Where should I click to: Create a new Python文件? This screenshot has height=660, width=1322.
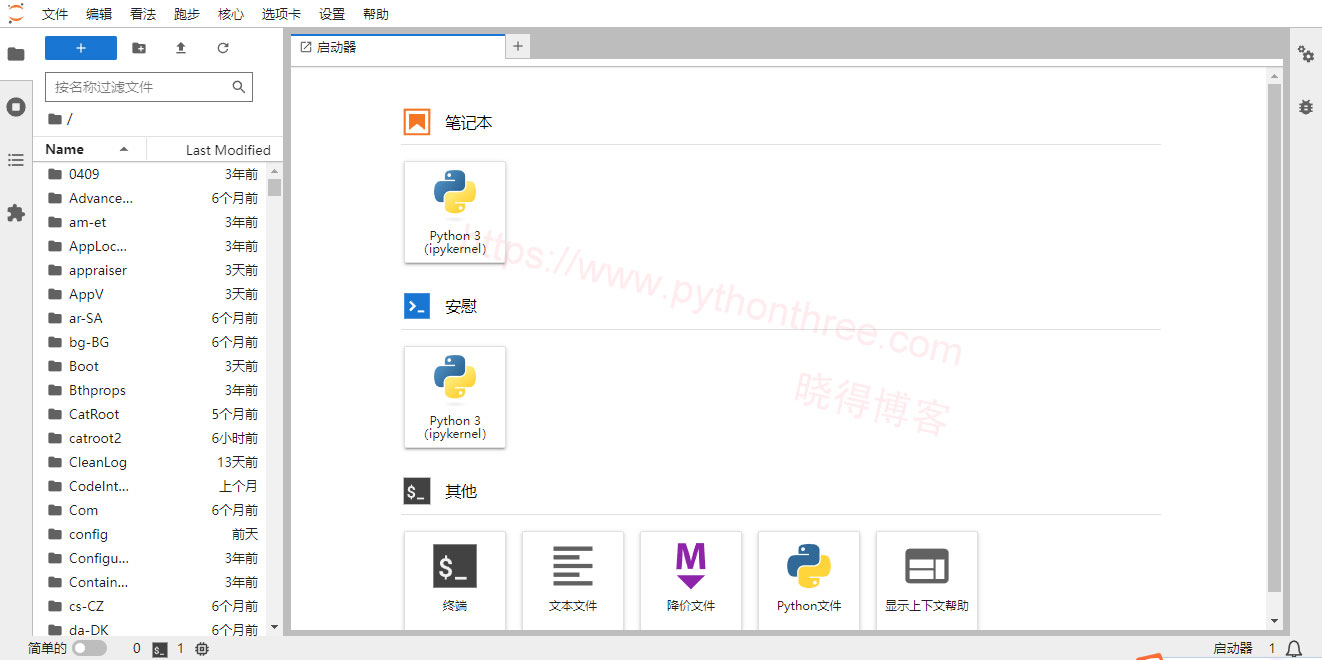coord(809,581)
